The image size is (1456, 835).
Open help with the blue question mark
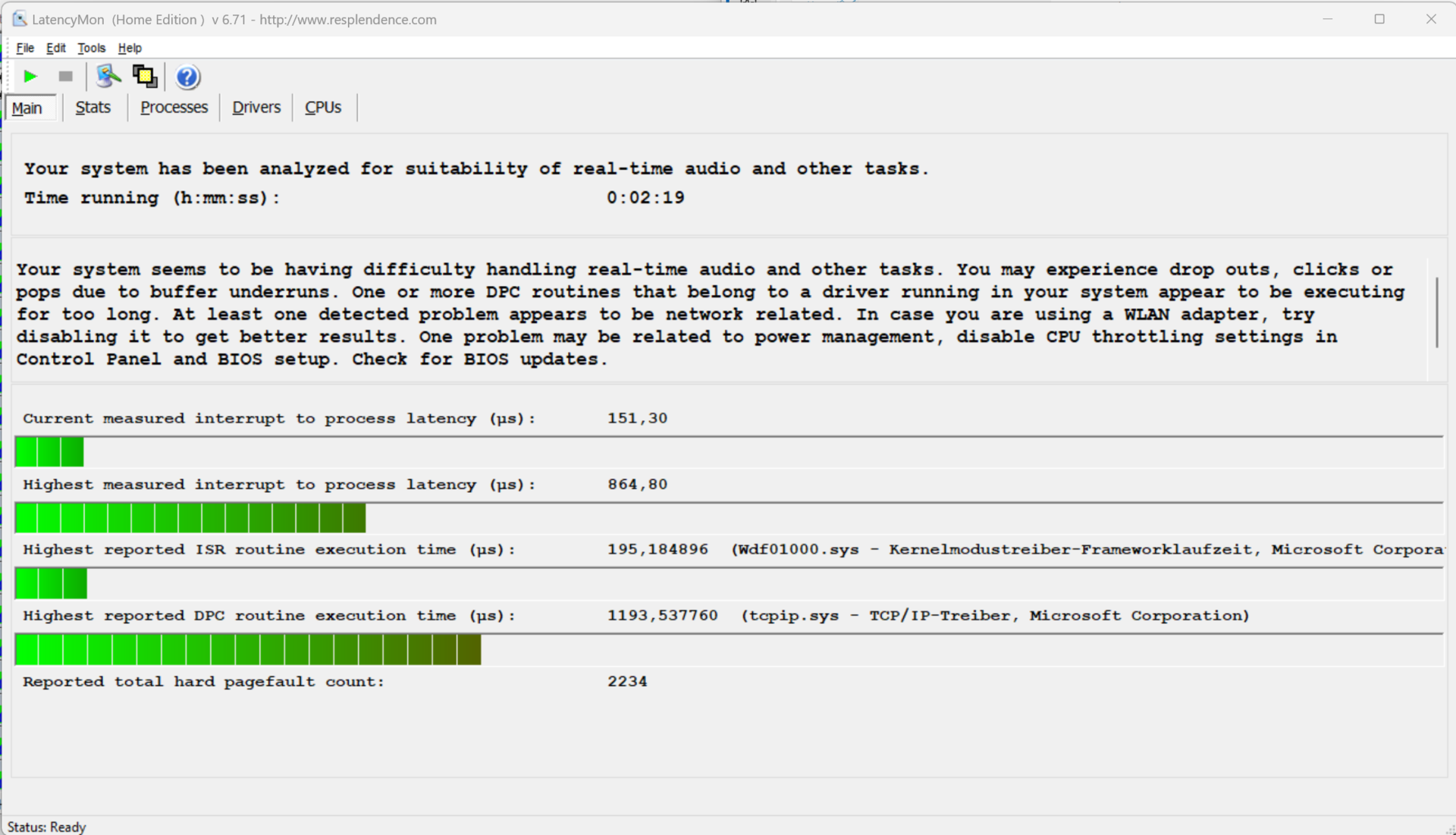(187, 77)
